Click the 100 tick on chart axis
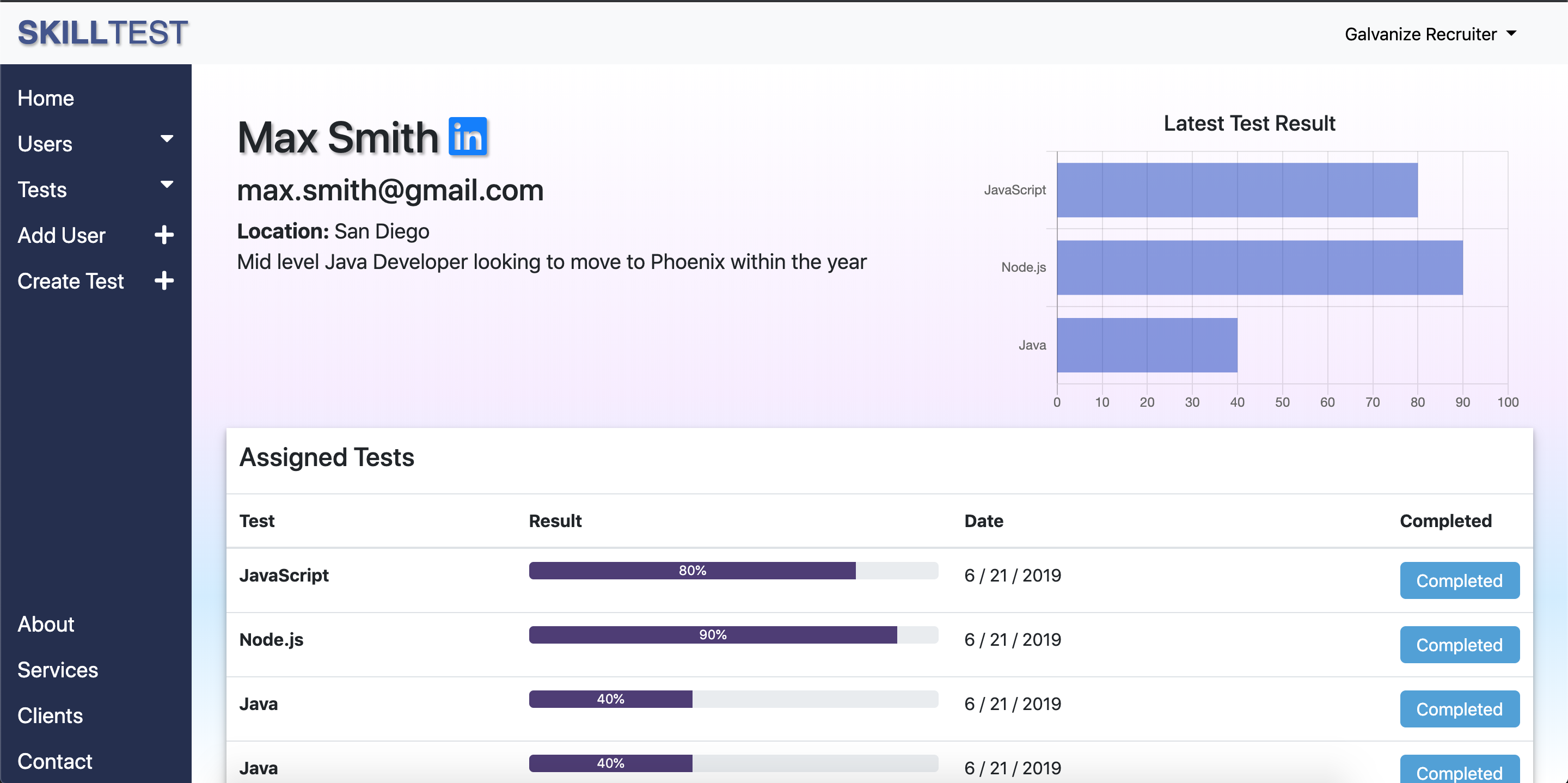The image size is (1568, 783). point(1508,402)
